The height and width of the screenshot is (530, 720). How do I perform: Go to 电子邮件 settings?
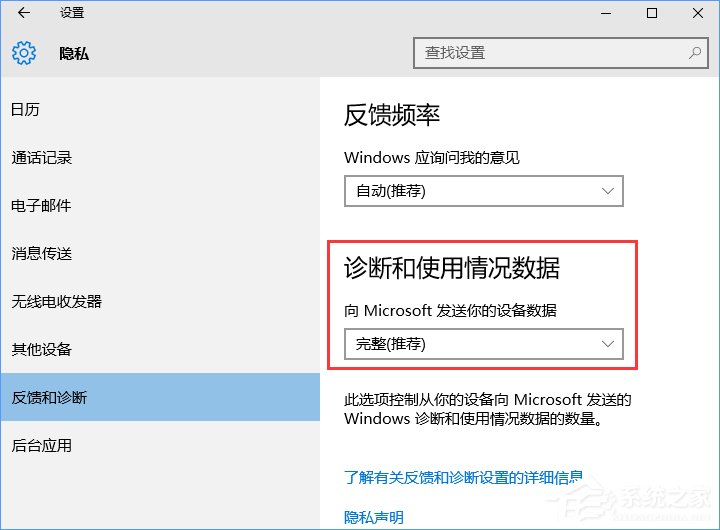point(42,206)
